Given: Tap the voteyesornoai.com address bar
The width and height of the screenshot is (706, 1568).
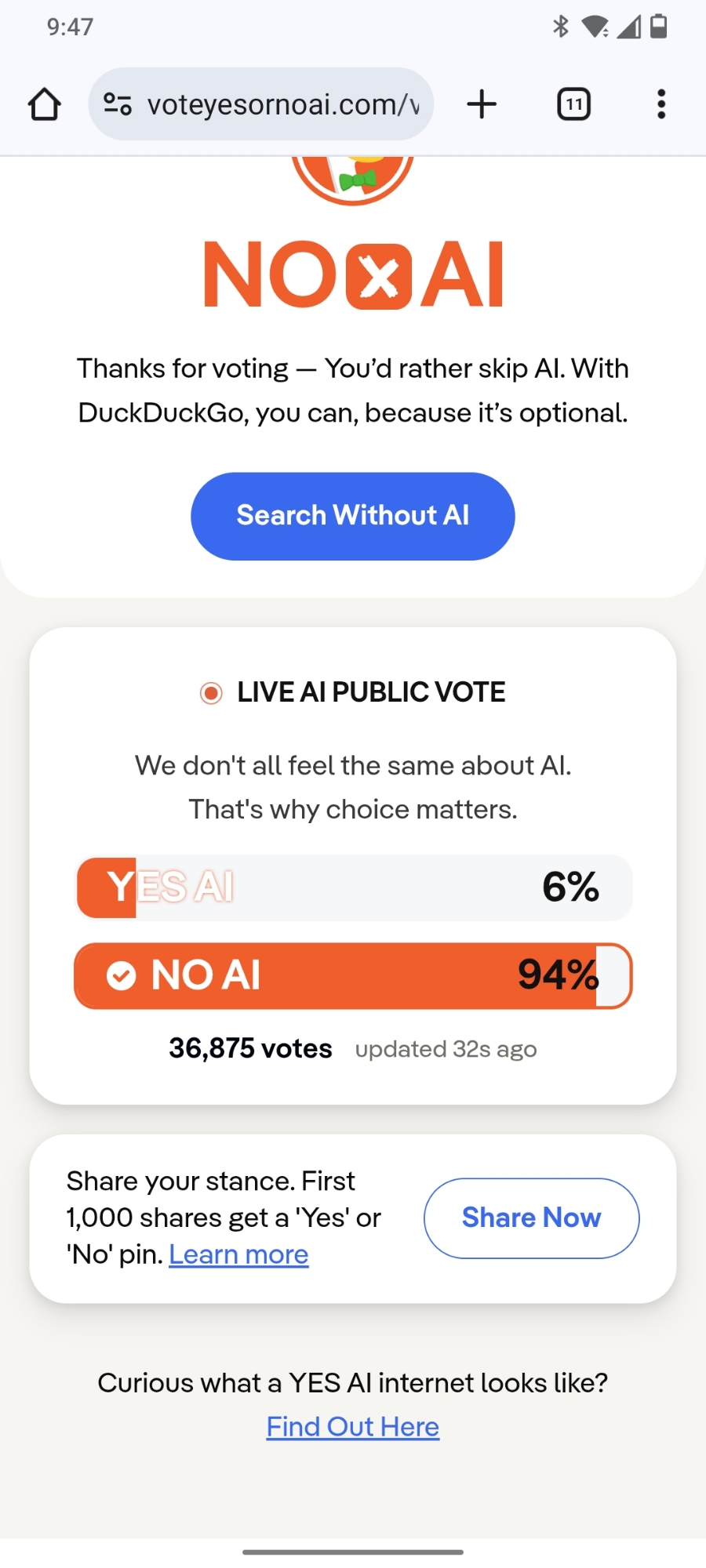Looking at the screenshot, I should 282,104.
